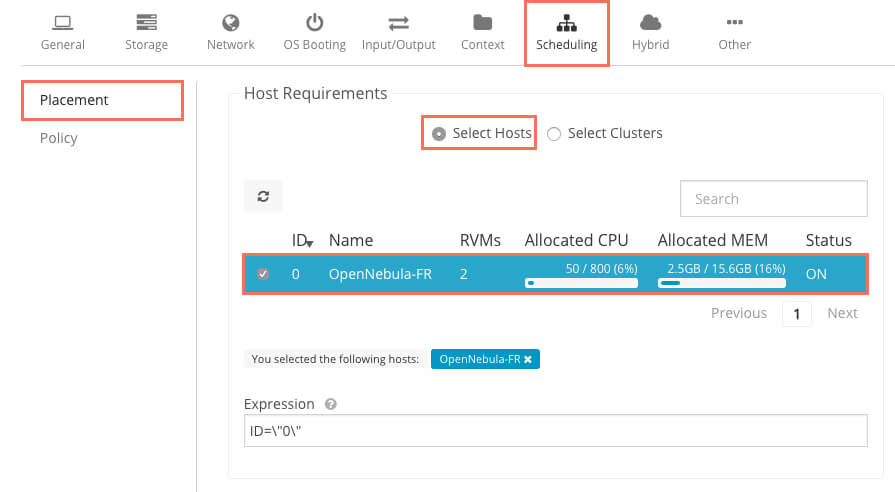Click the refresh hosts list button
The height and width of the screenshot is (492, 895).
pyautogui.click(x=263, y=197)
